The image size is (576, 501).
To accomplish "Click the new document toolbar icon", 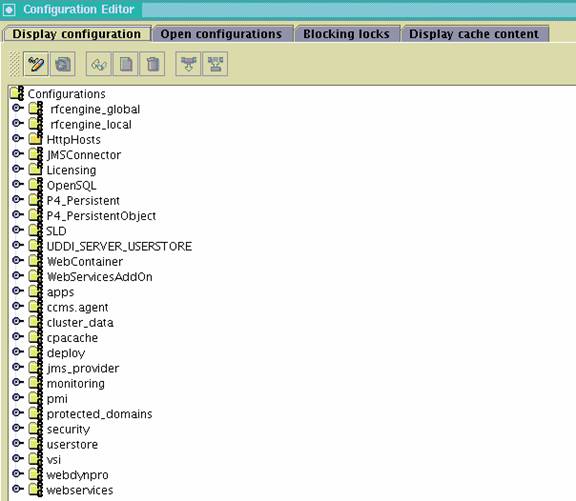I will click(x=126, y=64).
